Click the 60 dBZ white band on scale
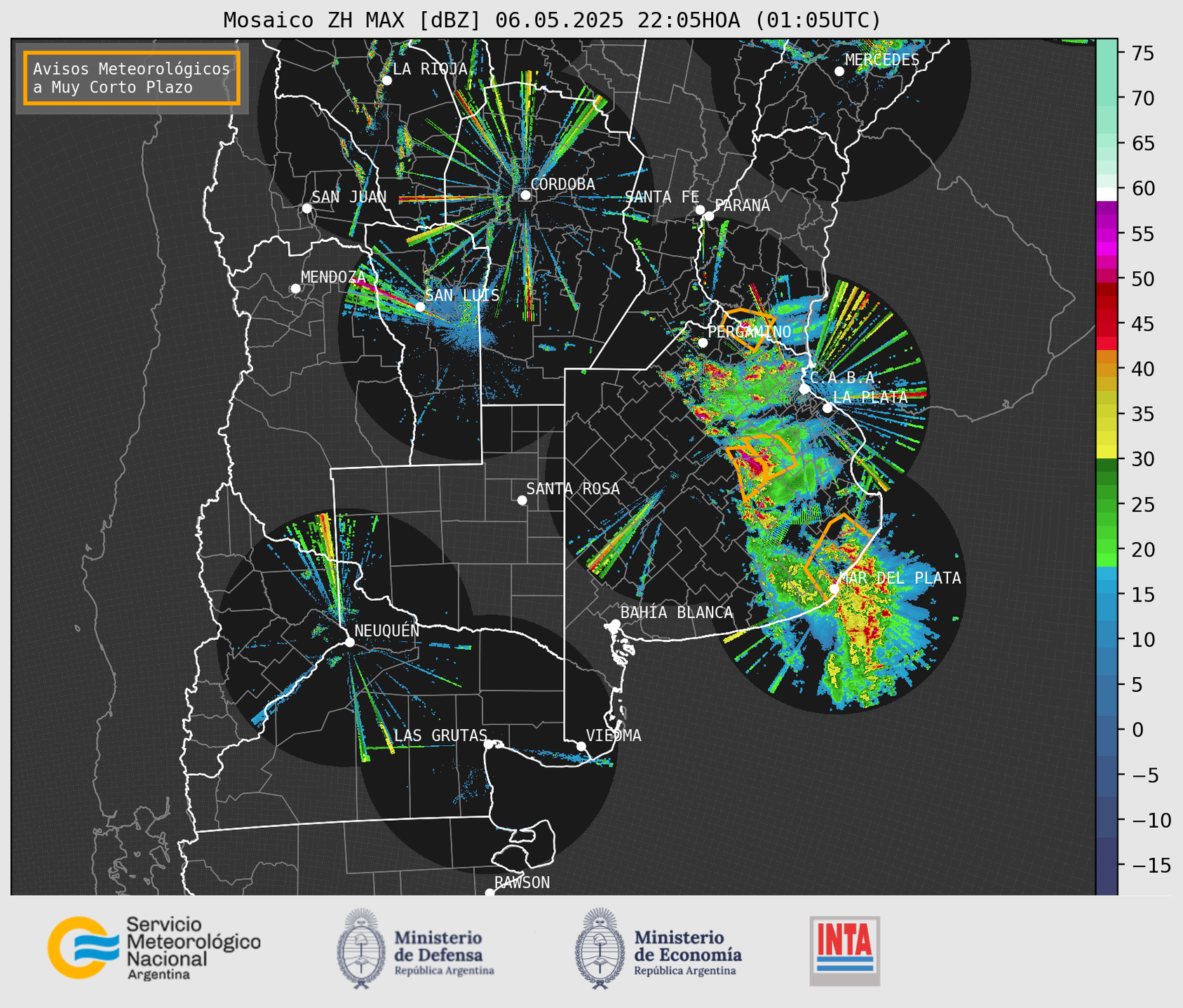Image resolution: width=1183 pixels, height=1008 pixels. pos(1107,193)
